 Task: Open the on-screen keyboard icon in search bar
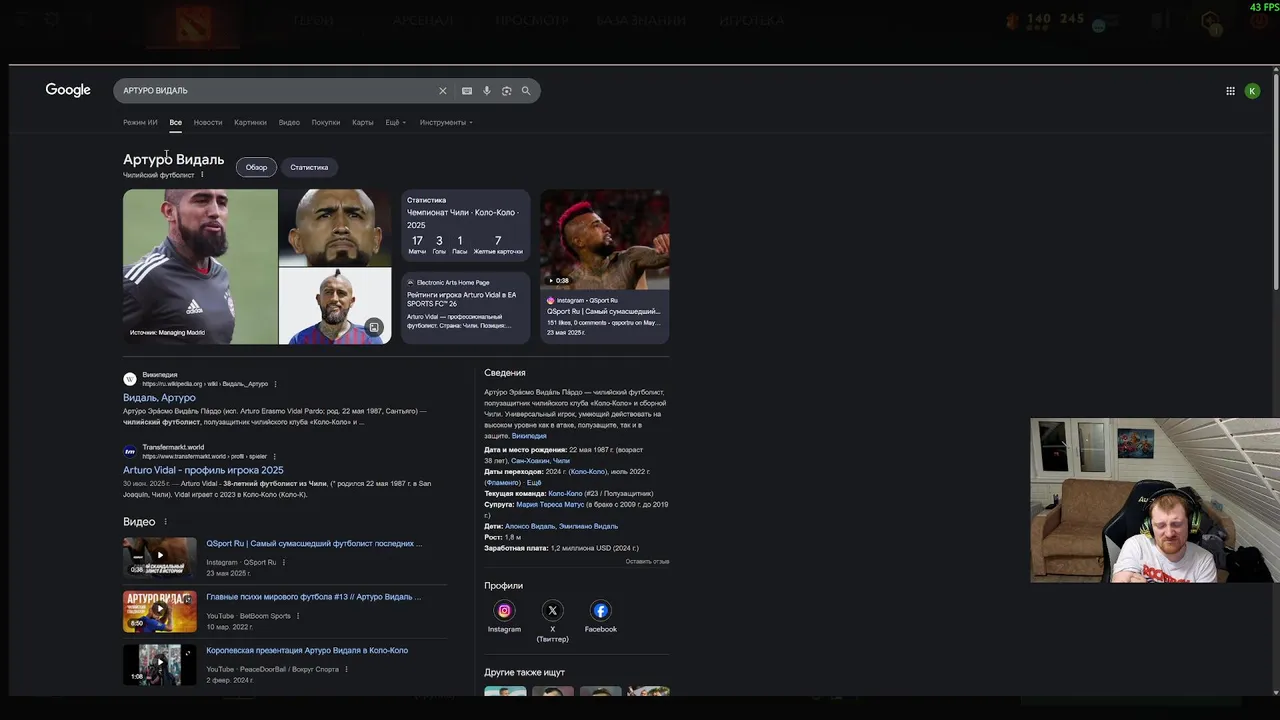467,91
